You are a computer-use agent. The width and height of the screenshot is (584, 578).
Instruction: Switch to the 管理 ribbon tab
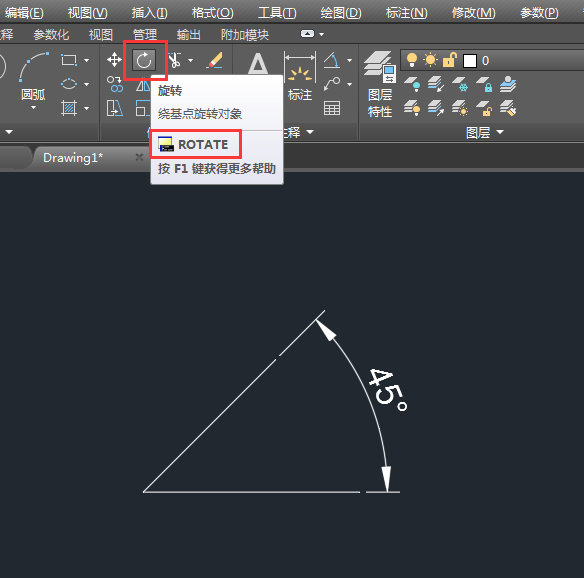(145, 35)
